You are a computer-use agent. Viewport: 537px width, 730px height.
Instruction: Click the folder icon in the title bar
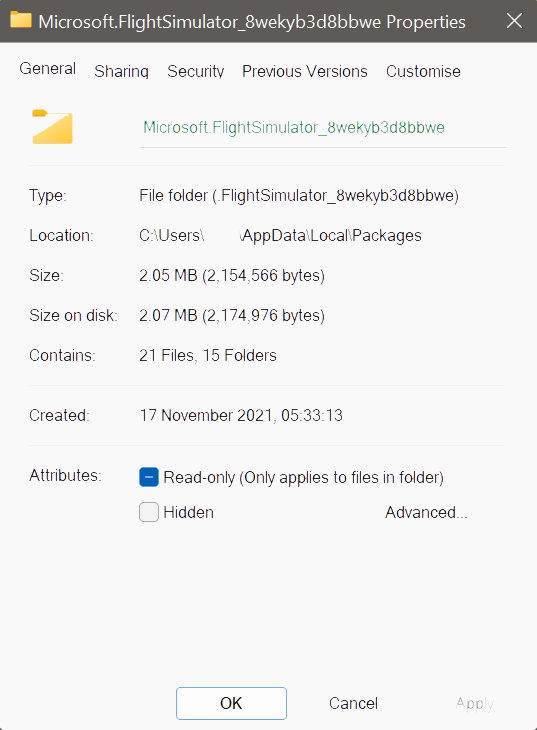pyautogui.click(x=21, y=20)
